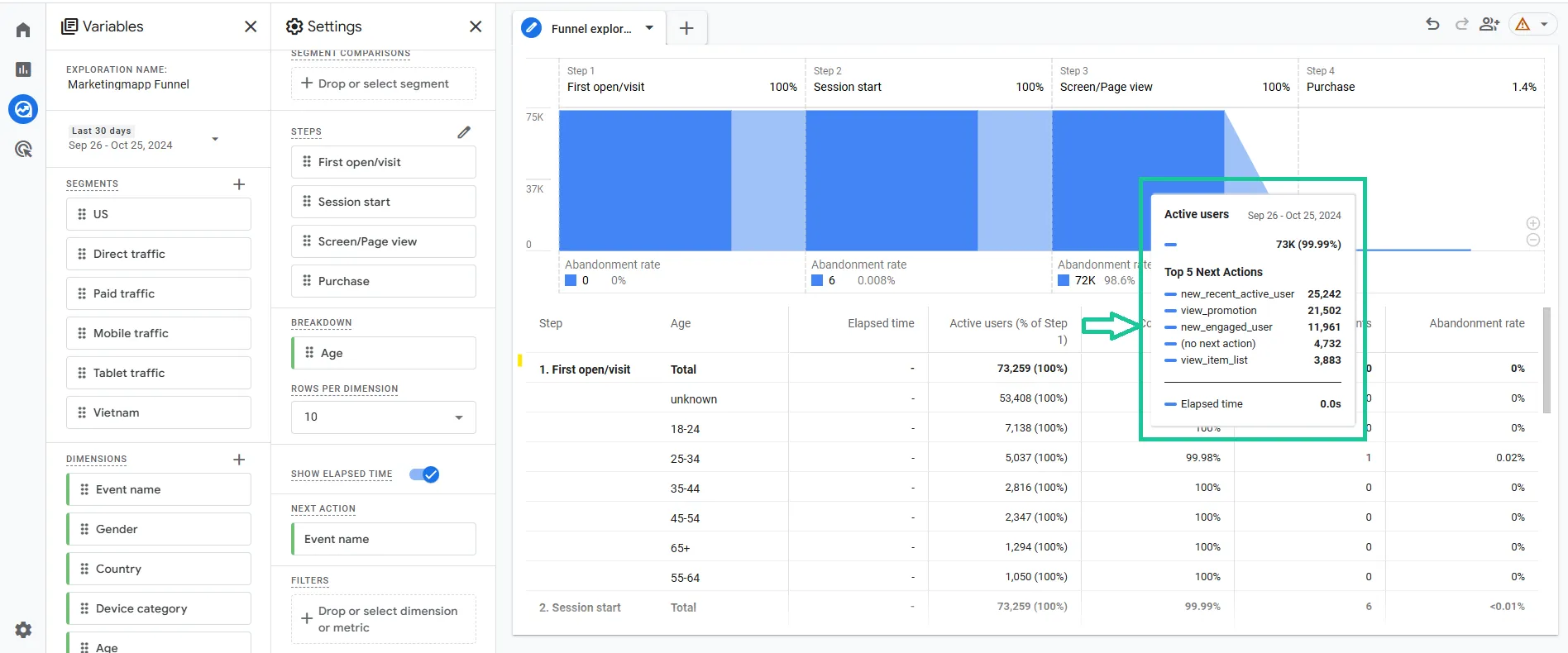Select the Mobile traffic segment
1568x653 pixels.
click(159, 333)
